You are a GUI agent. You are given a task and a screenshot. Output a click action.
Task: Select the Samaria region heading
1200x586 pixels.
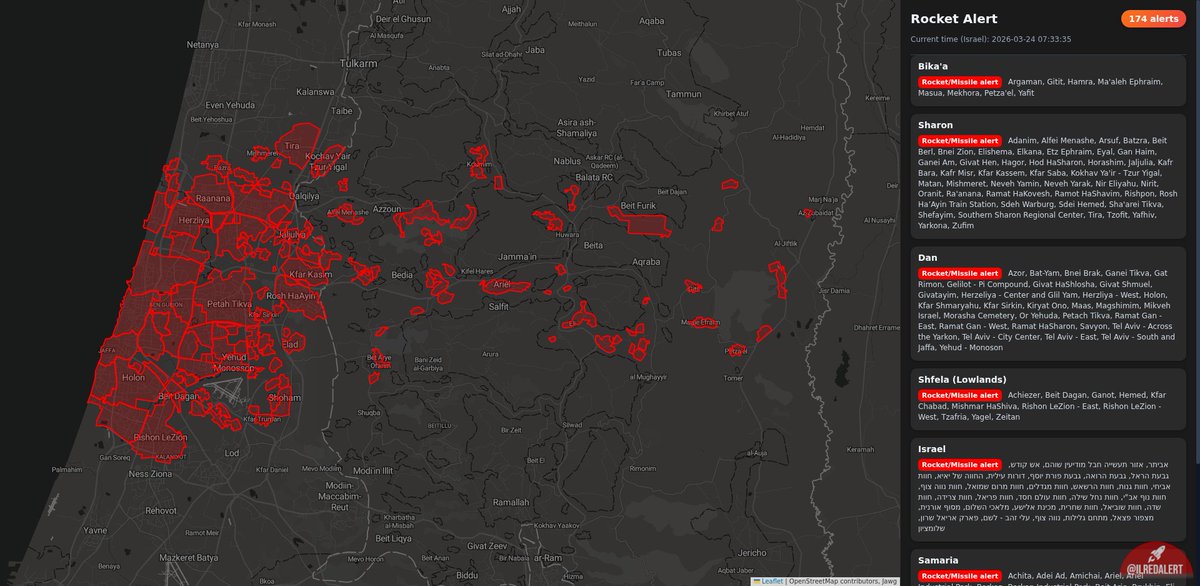pos(938,560)
